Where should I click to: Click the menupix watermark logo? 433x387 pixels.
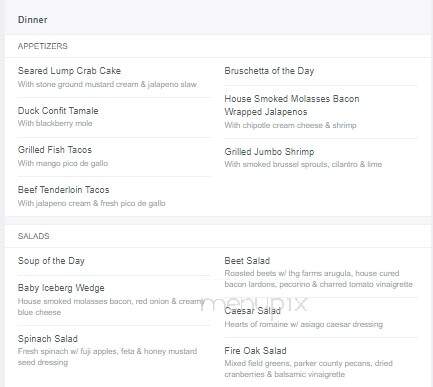pyautogui.click(x=253, y=303)
